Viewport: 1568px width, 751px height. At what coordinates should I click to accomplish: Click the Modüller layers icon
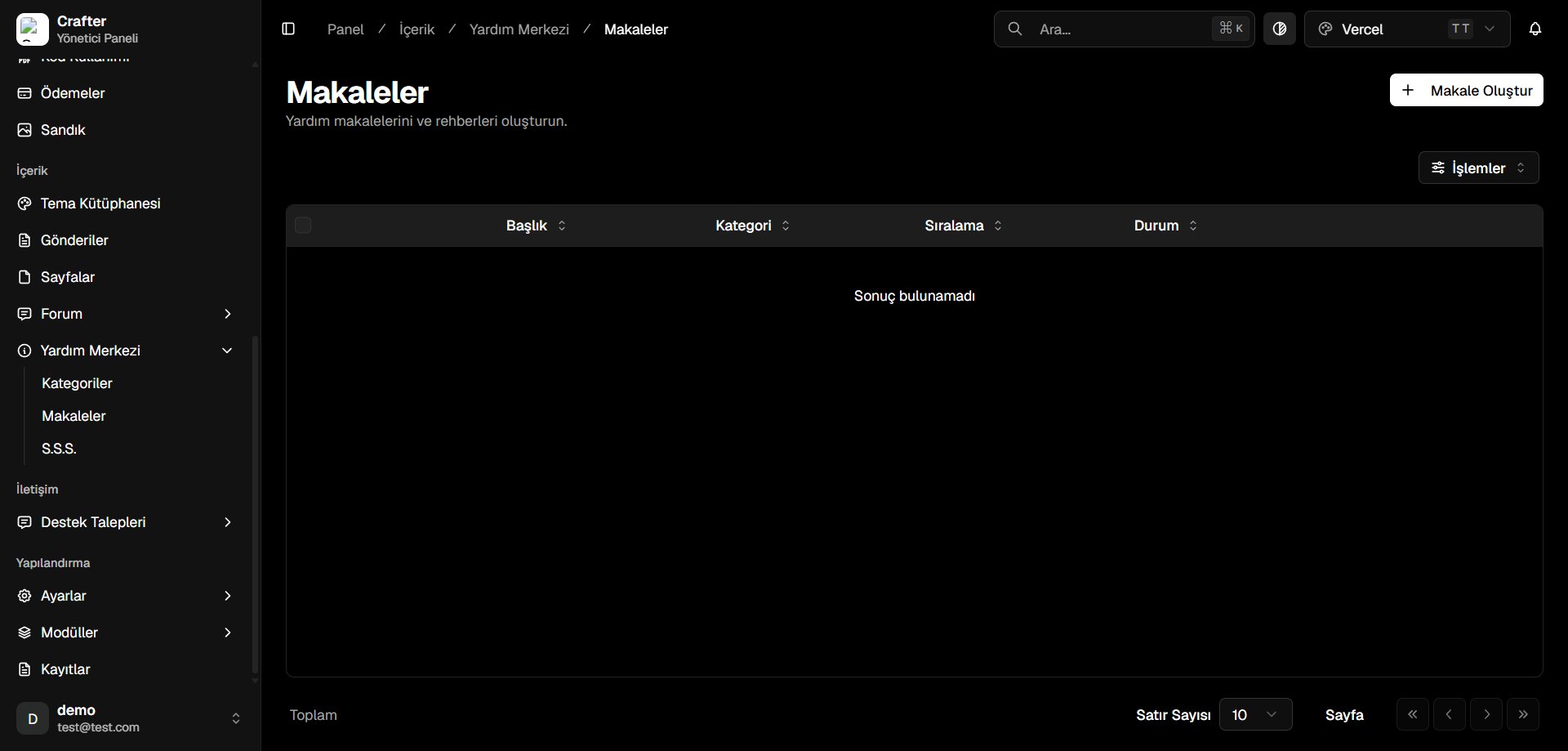[x=24, y=633]
